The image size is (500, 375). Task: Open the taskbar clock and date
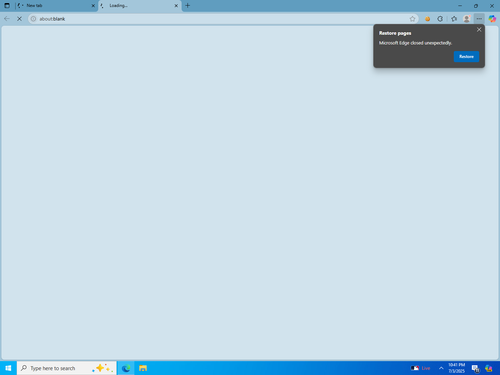pos(456,368)
